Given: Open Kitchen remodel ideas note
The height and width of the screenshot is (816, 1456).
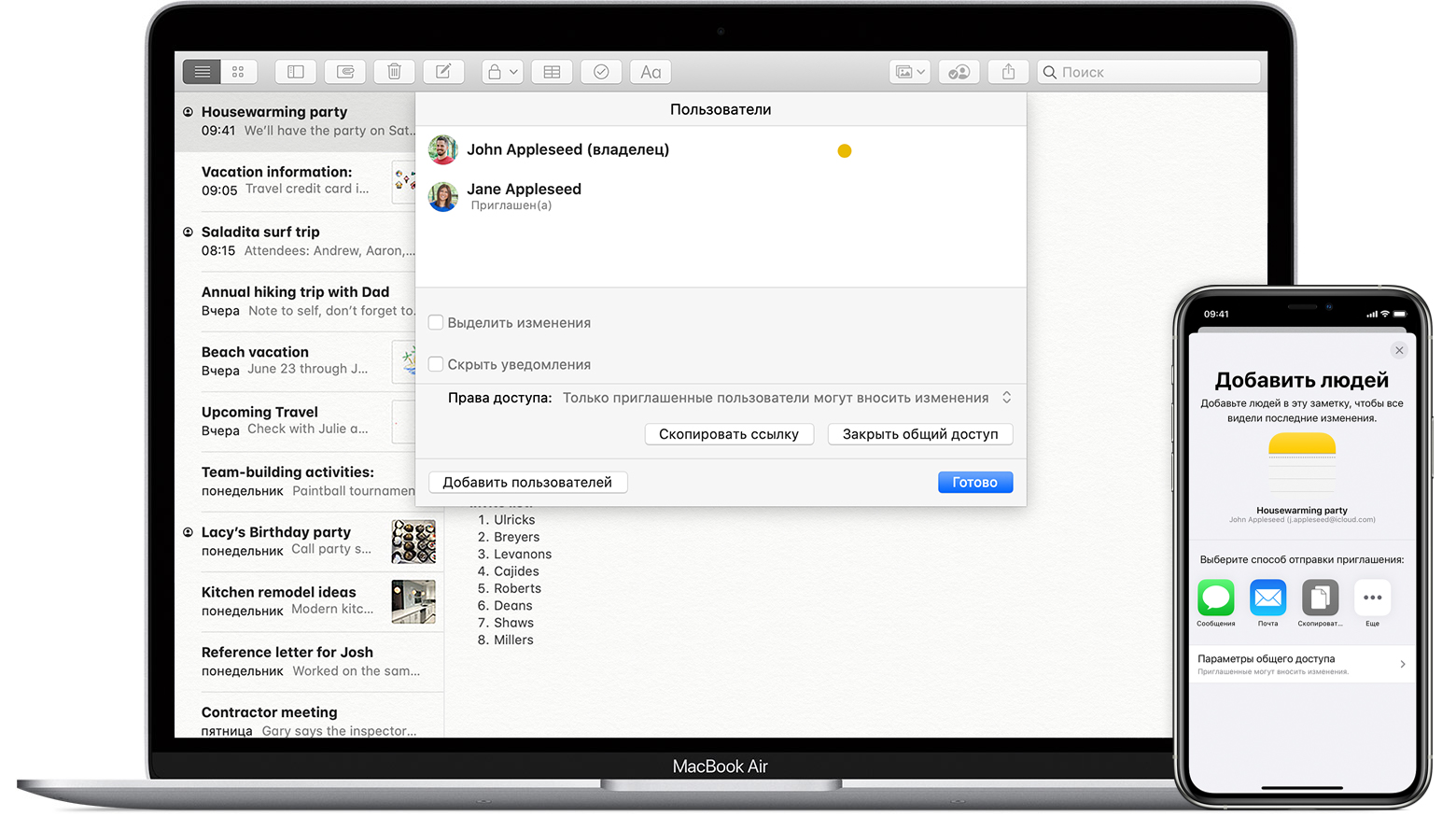Looking at the screenshot, I should (309, 601).
